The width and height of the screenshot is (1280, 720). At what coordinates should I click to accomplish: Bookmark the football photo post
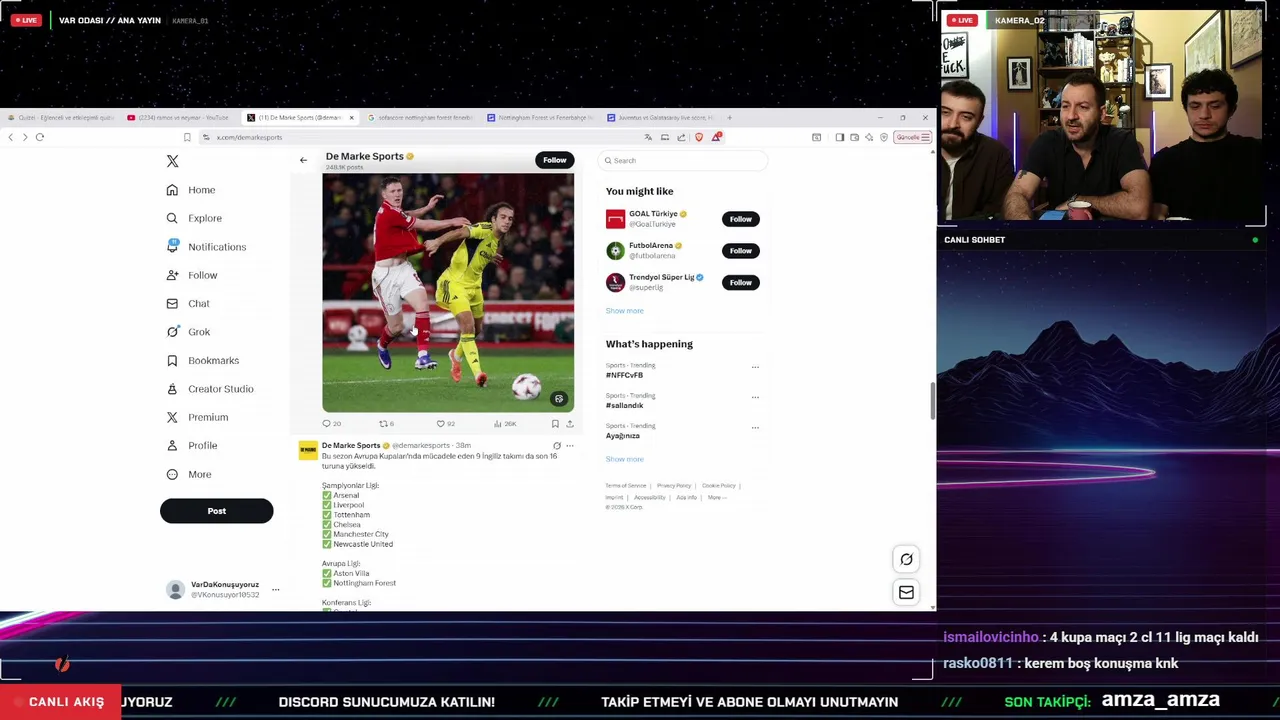pos(555,424)
